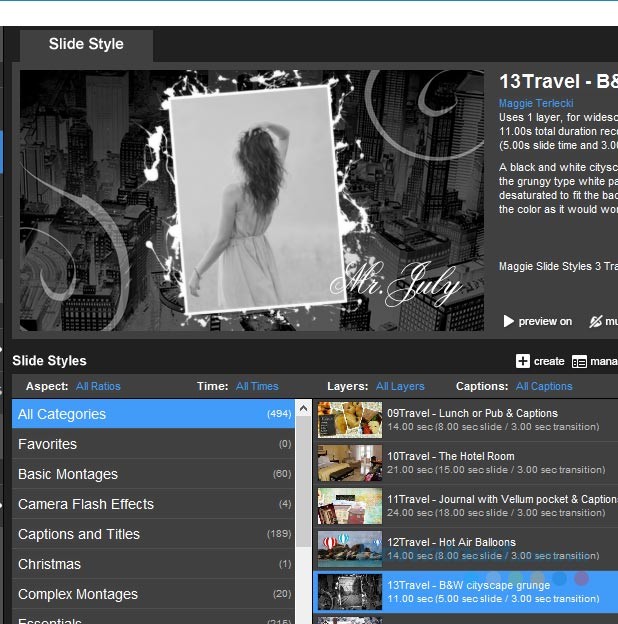
Task: Open the Time All Times filter
Action: [x=257, y=386]
